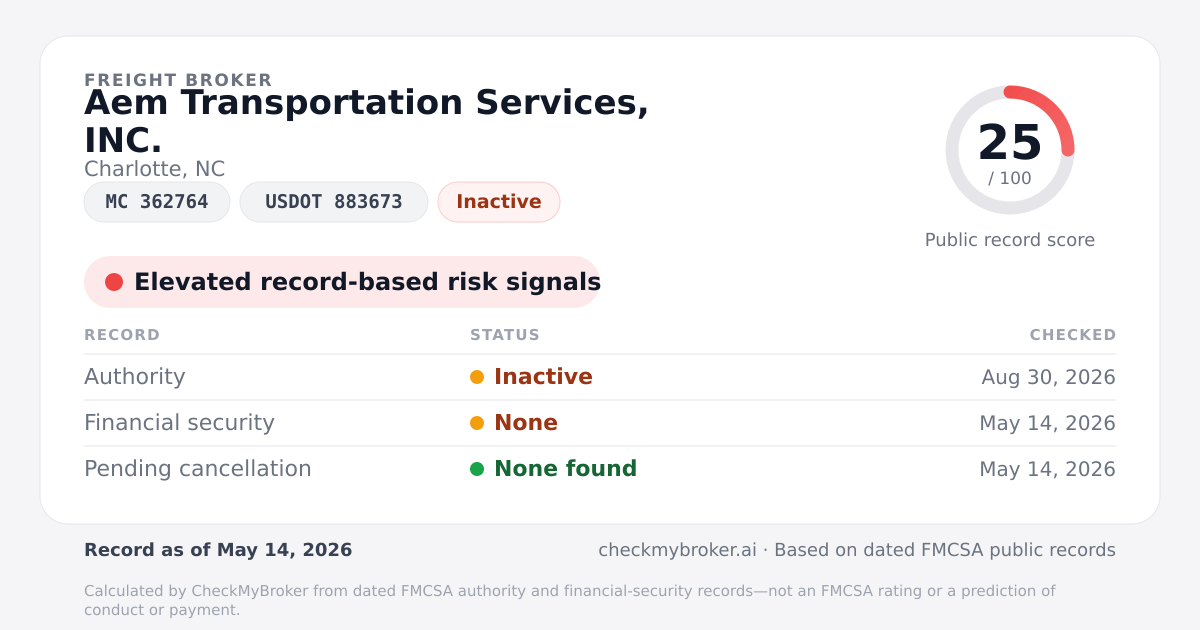Click the orange dot beside Financial security's None status
This screenshot has width=1200, height=630.
click(477, 423)
